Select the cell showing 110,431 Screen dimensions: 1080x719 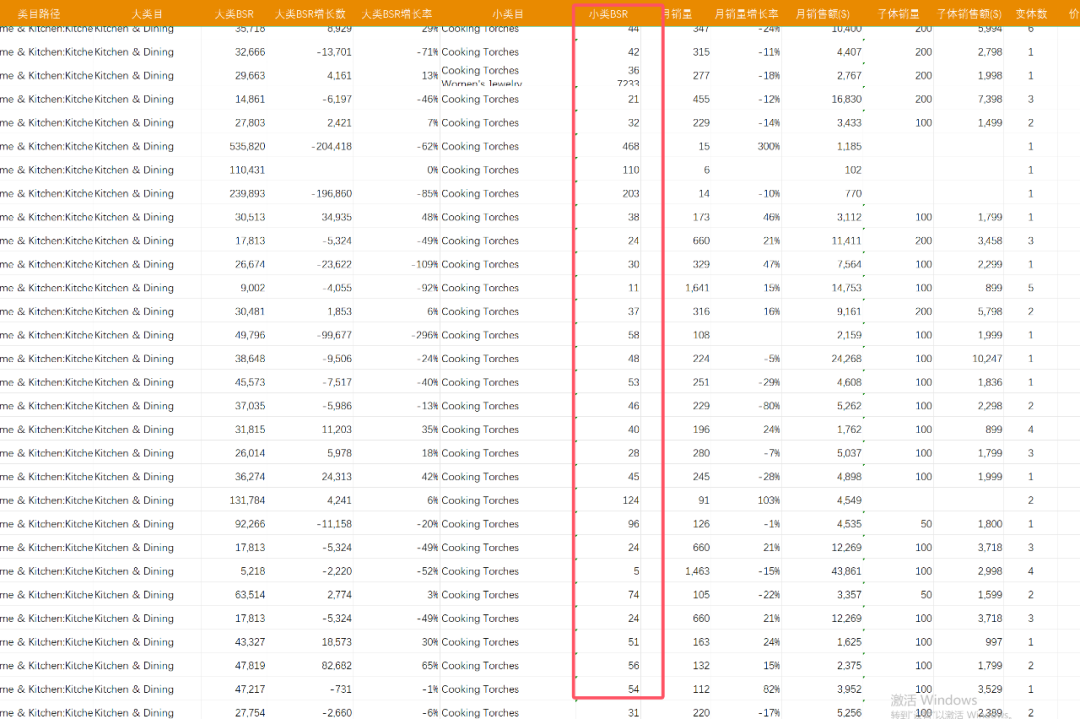click(x=247, y=169)
